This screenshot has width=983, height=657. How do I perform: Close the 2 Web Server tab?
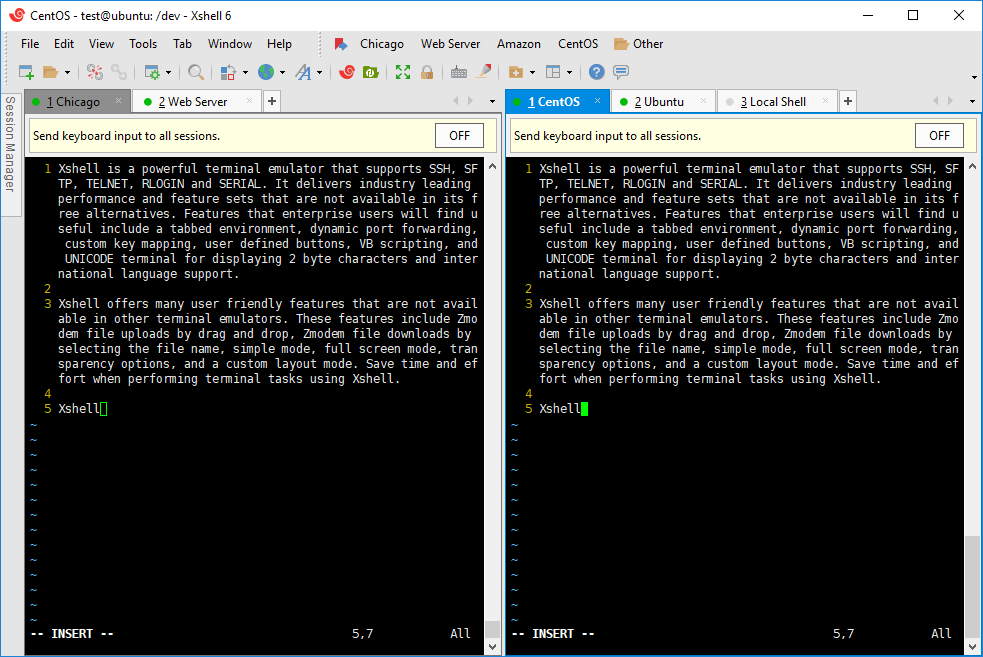click(250, 101)
